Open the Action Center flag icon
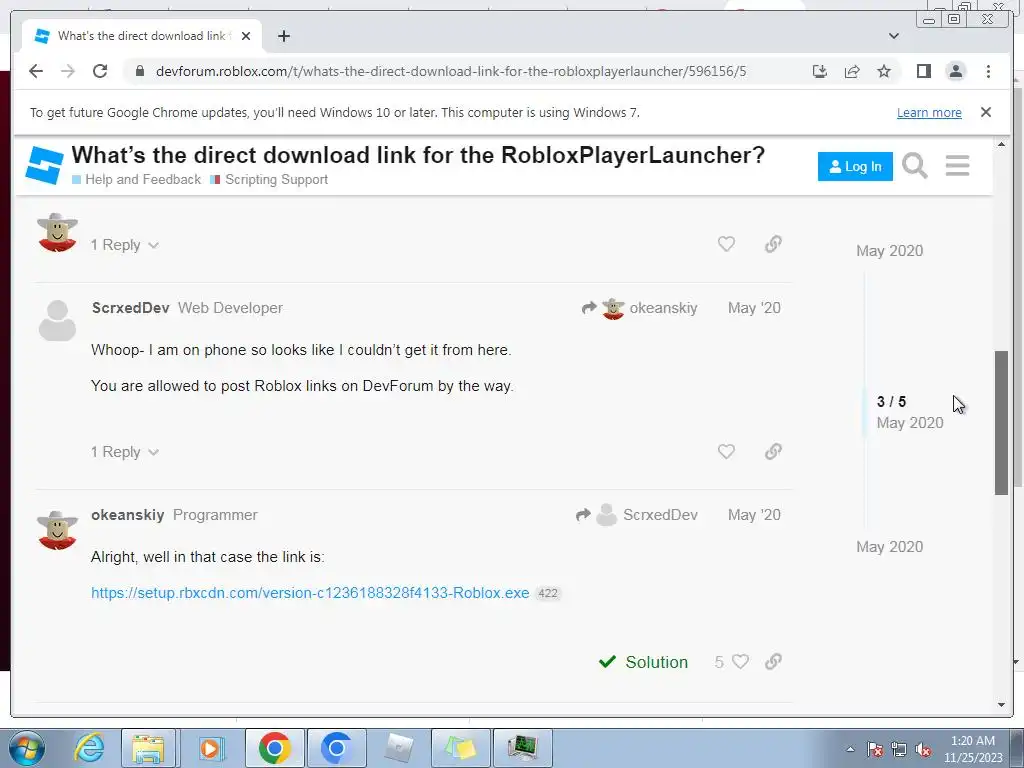 coord(875,749)
